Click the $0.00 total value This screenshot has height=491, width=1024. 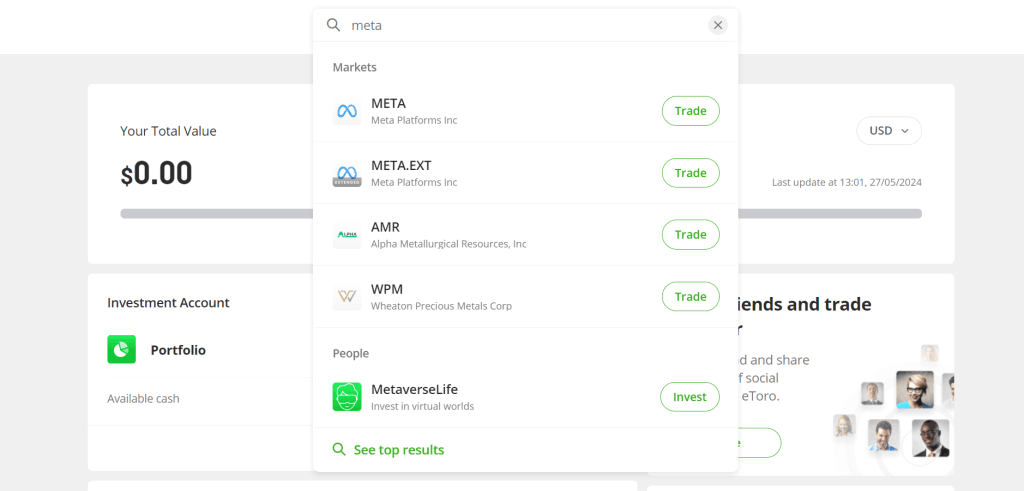156,174
